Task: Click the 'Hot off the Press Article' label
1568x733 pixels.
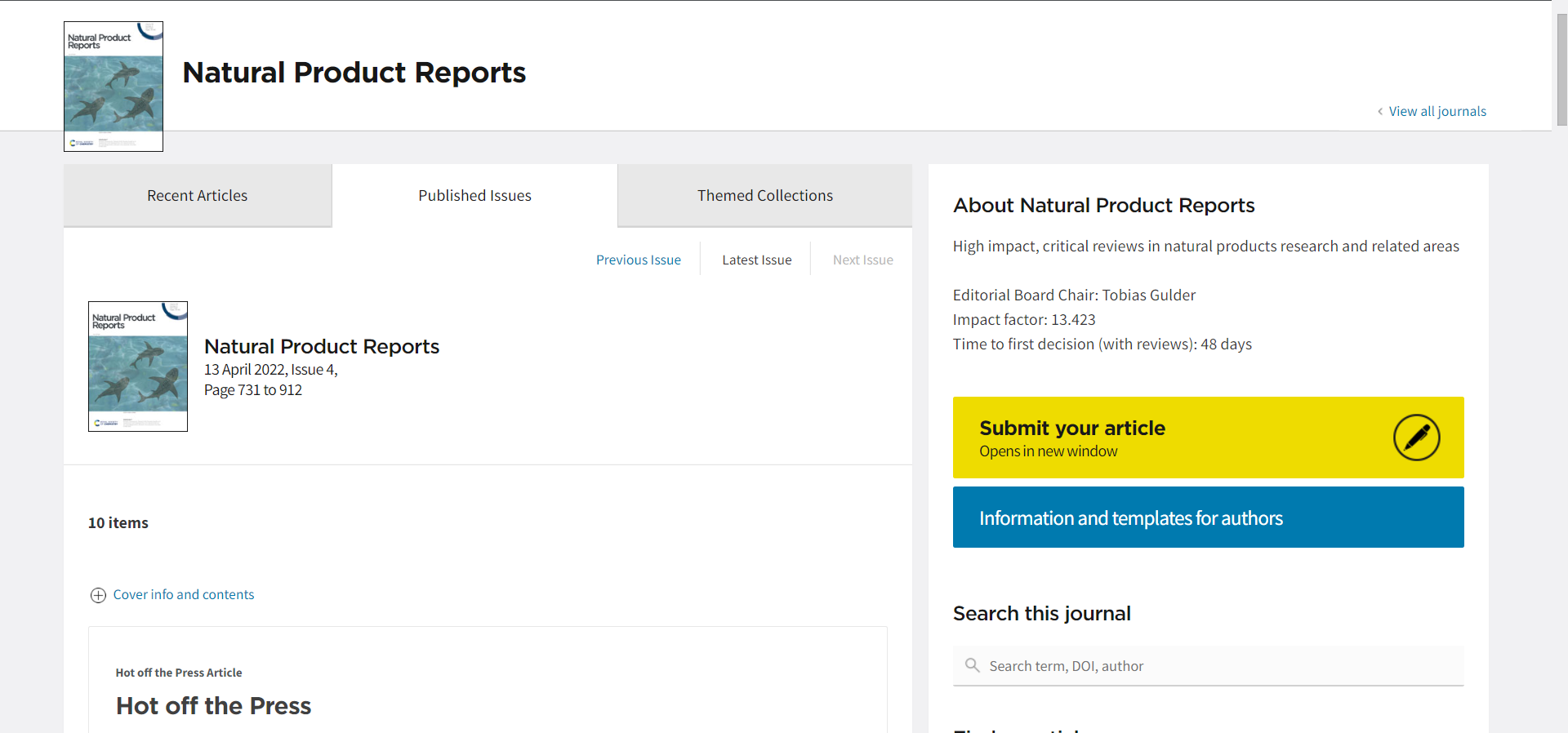Action: (179, 673)
